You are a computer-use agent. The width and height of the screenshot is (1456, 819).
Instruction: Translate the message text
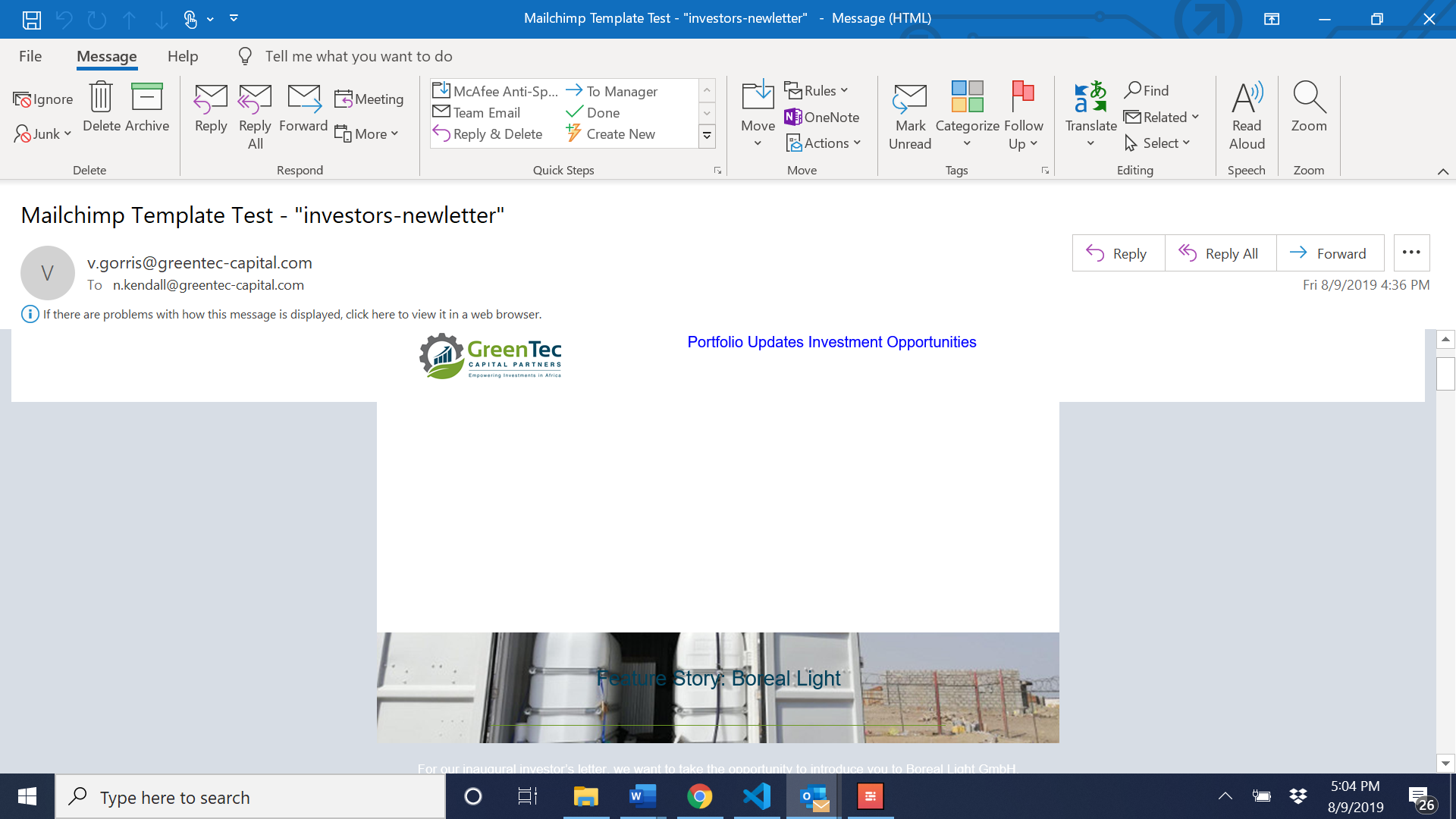1090,114
